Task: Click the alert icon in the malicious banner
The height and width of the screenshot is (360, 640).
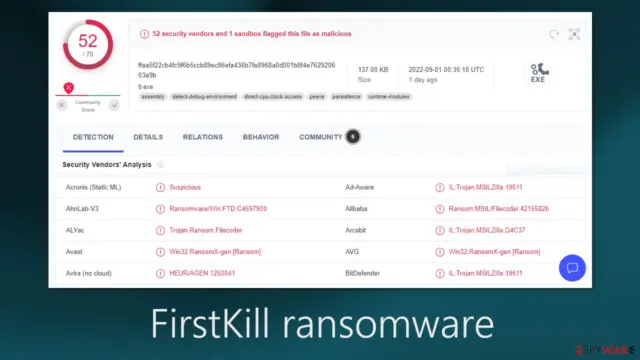Action: click(x=144, y=34)
